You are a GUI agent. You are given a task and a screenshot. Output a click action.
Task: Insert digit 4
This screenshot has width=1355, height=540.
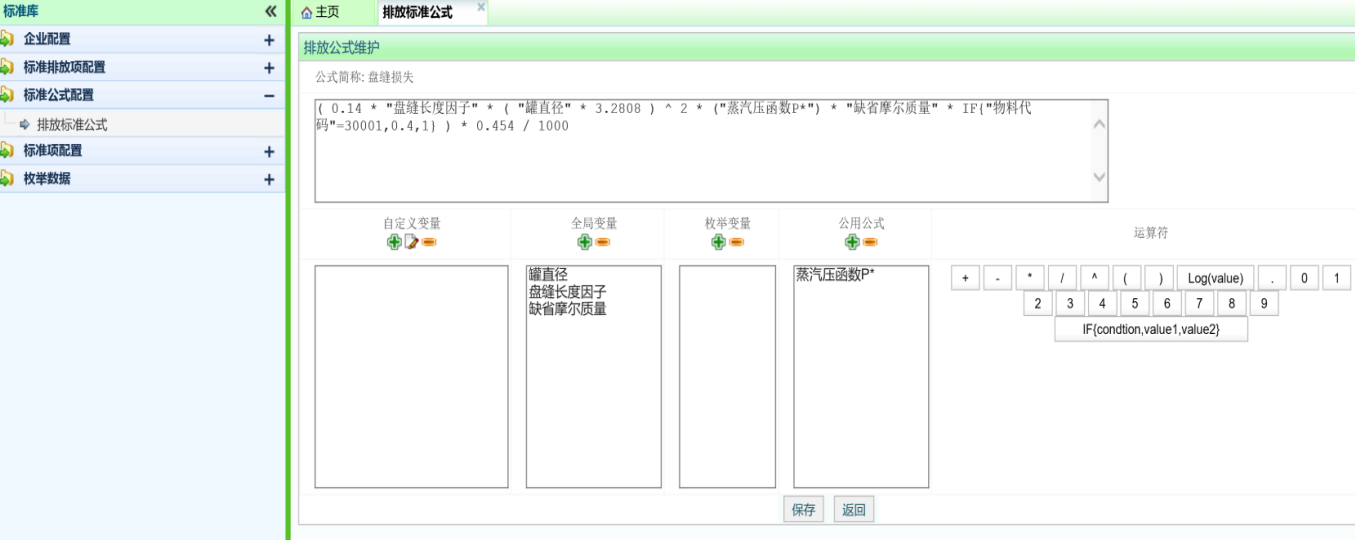tap(1102, 304)
